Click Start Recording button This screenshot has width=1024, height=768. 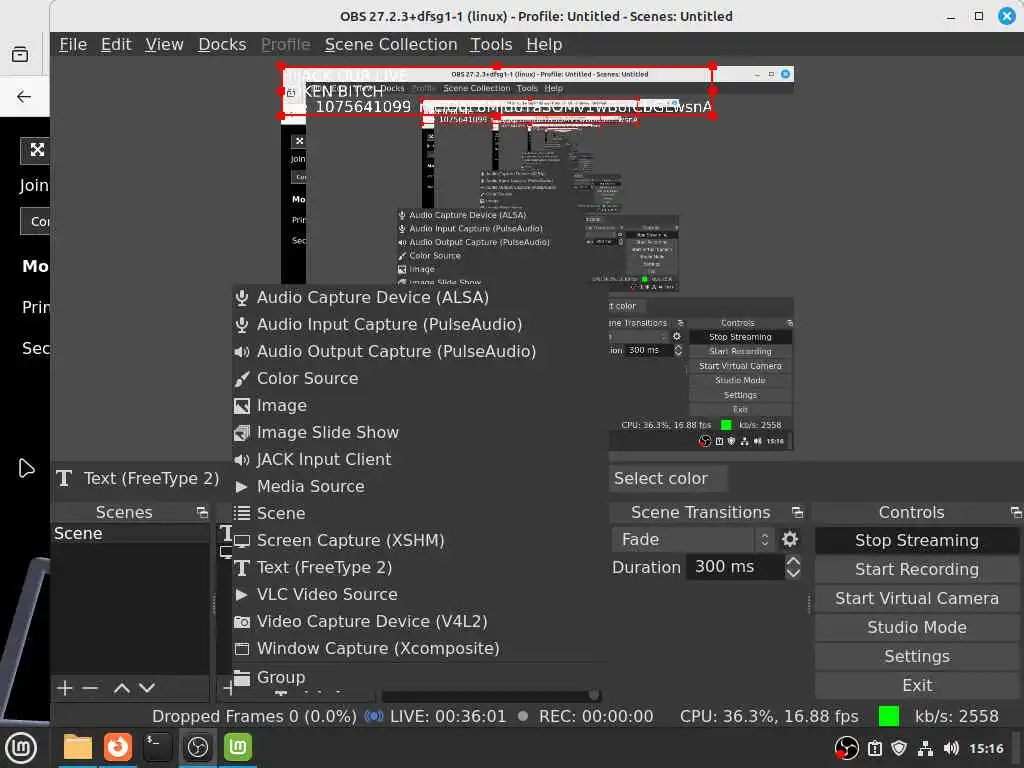917,569
